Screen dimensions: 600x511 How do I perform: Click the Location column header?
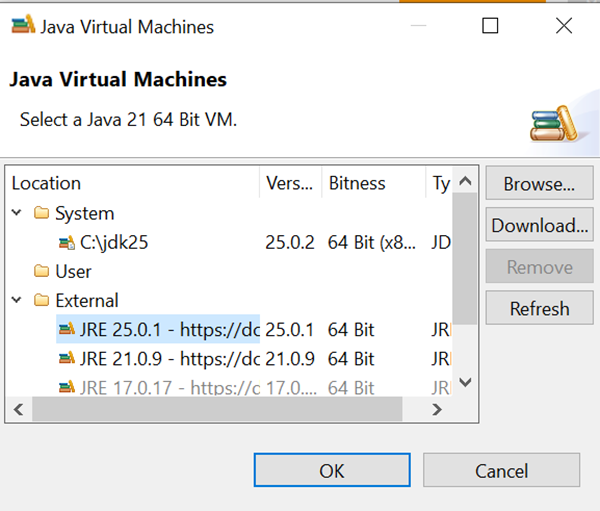[132, 183]
